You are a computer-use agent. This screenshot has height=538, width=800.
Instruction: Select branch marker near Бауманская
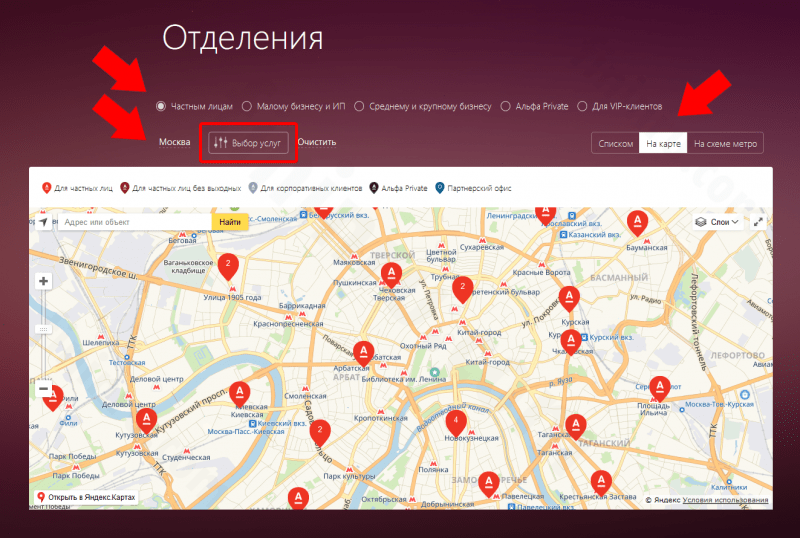click(637, 223)
